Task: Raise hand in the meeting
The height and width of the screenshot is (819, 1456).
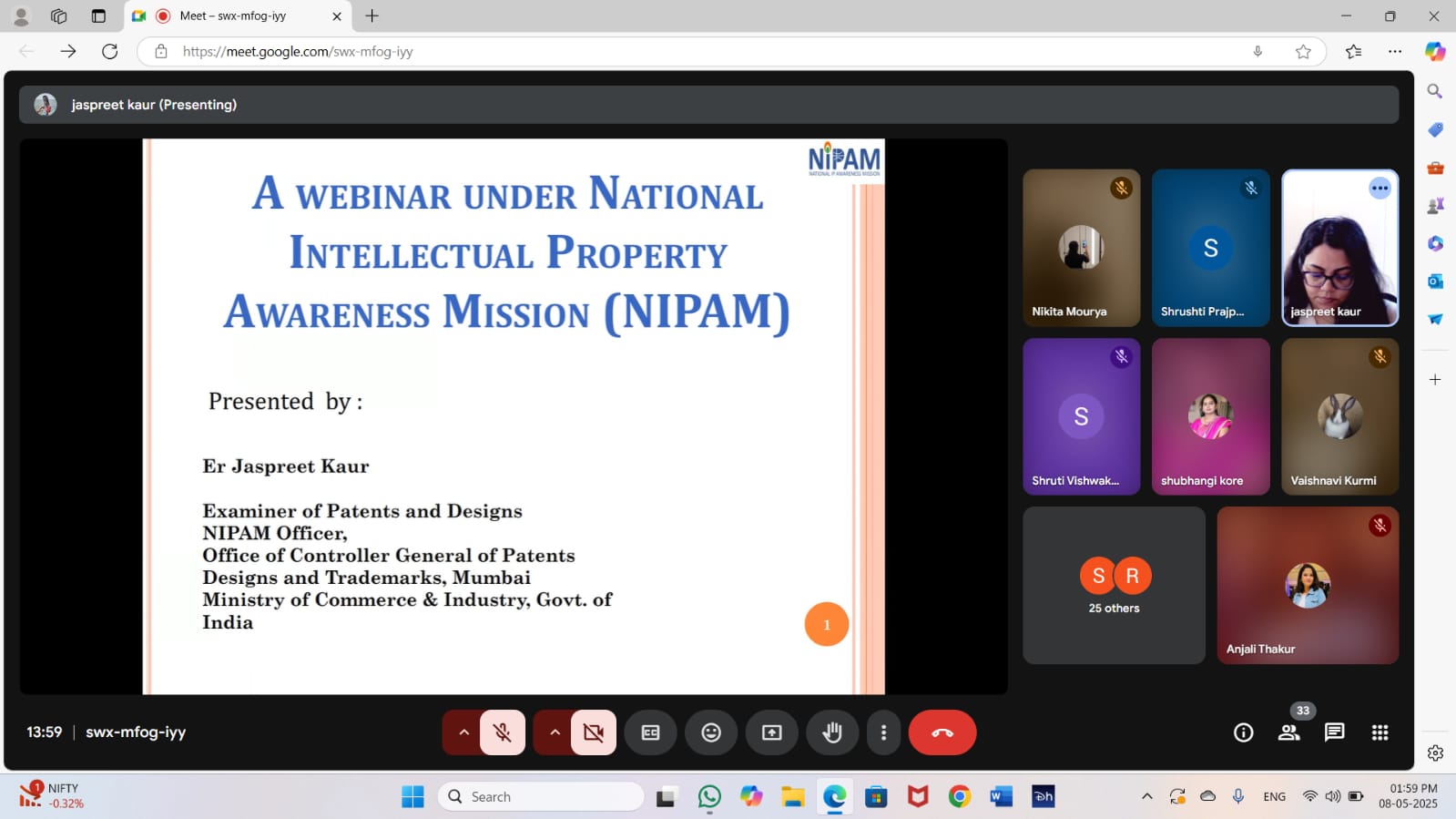Action: pyautogui.click(x=832, y=732)
